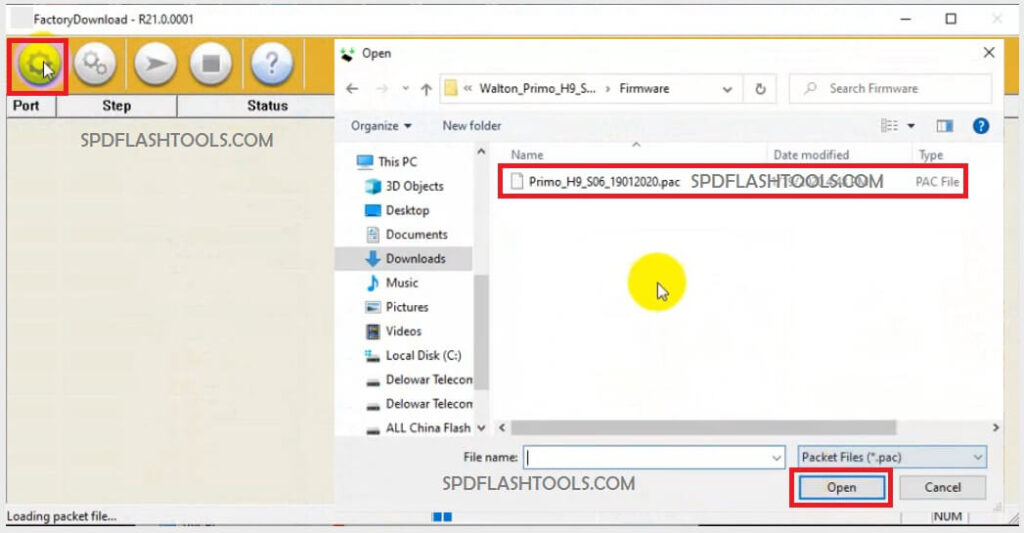
Task: Select Local Disk (C:) drive
Action: [x=413, y=355]
